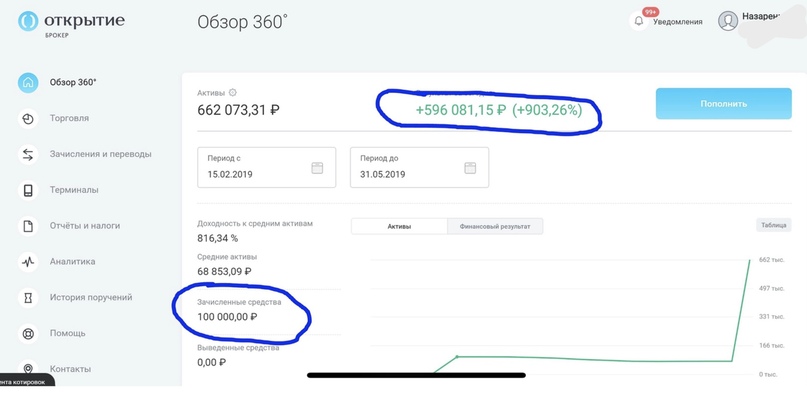Click the 166 тыс. chart axis label
Screen dimensions: 807x393
[771, 346]
